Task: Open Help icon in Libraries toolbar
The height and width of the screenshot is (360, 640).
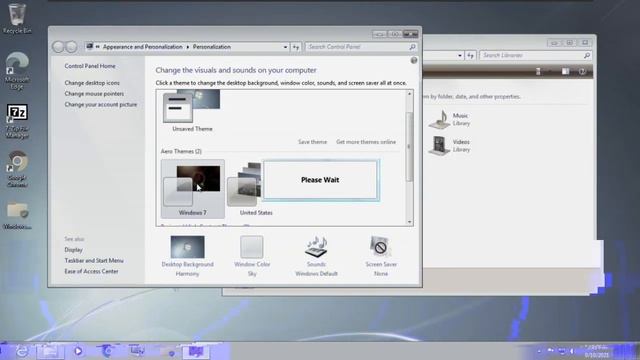Action: pos(582,71)
